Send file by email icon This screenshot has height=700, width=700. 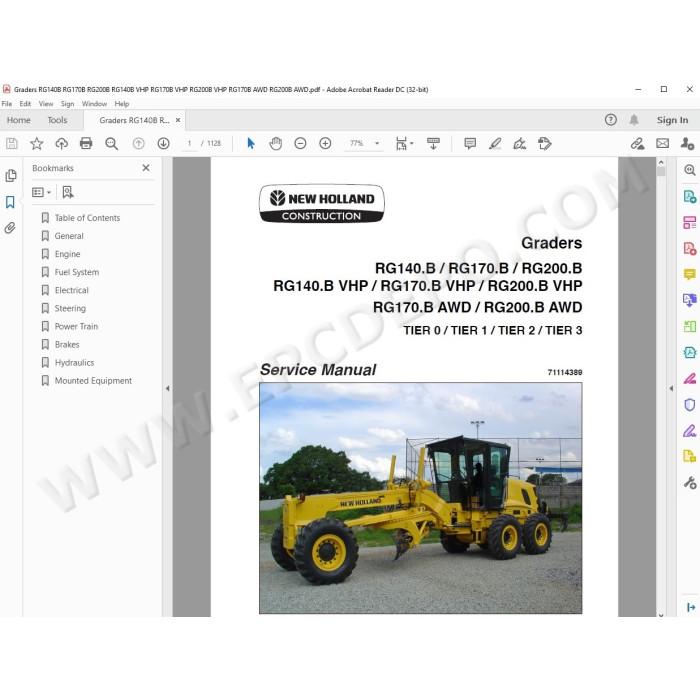pos(662,143)
